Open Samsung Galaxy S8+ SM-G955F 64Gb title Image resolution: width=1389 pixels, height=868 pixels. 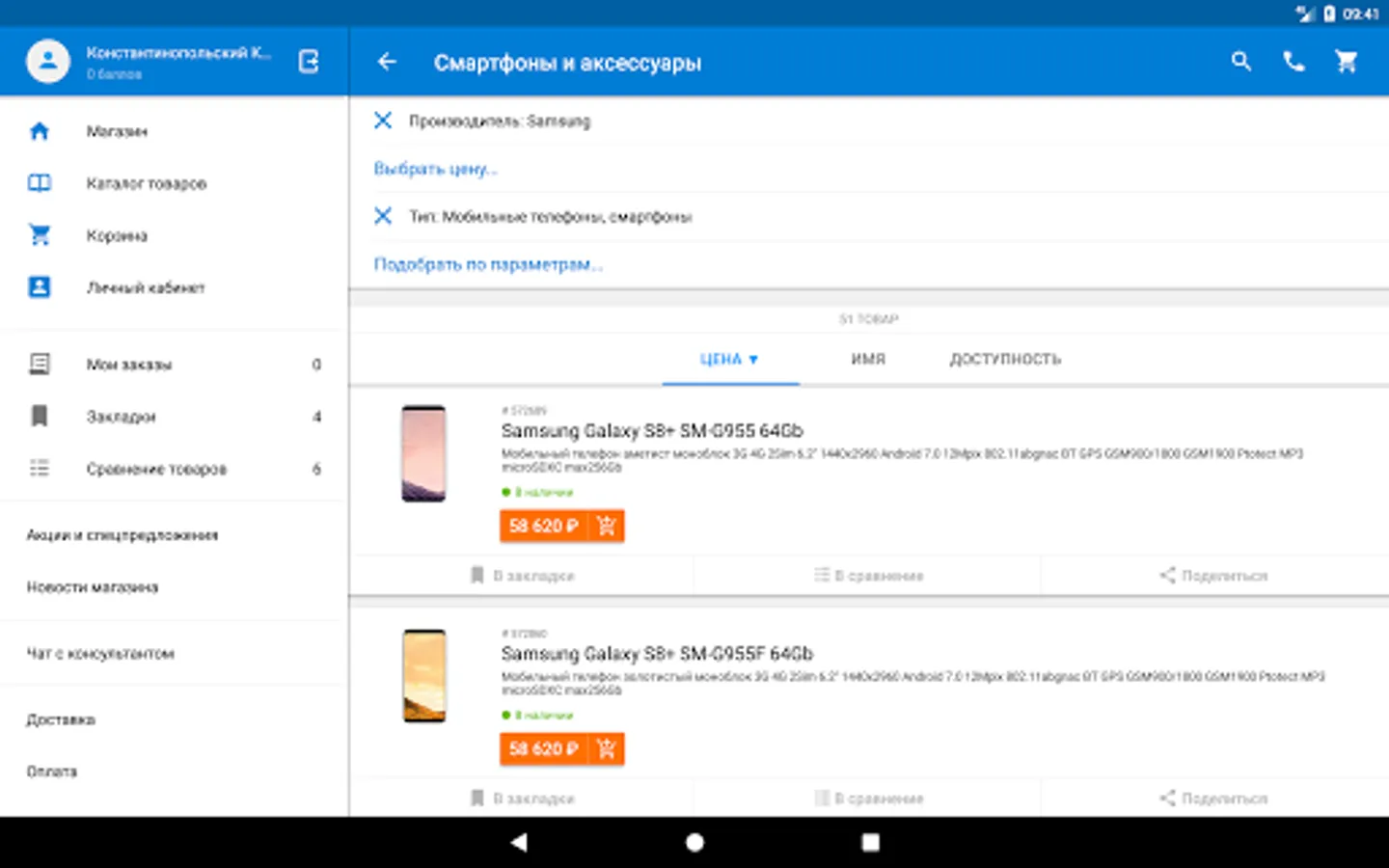pyautogui.click(x=657, y=654)
